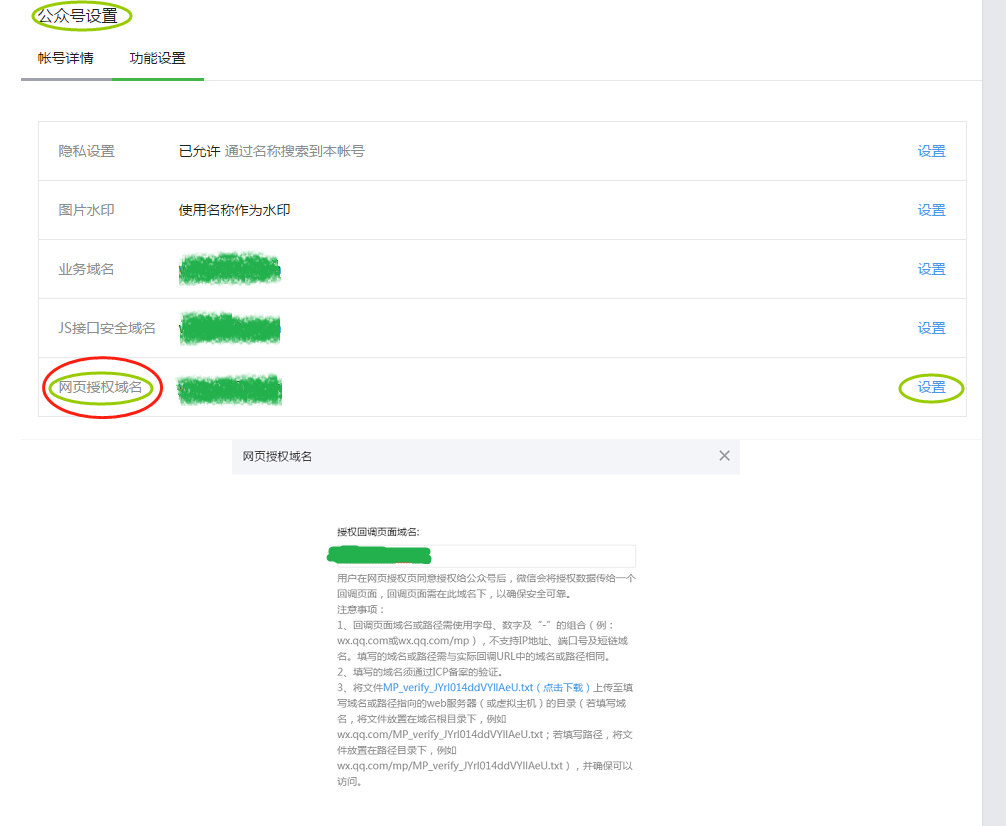The height and width of the screenshot is (826, 1006).
Task: Click the 公众号设置 page title
Action: (x=80, y=17)
